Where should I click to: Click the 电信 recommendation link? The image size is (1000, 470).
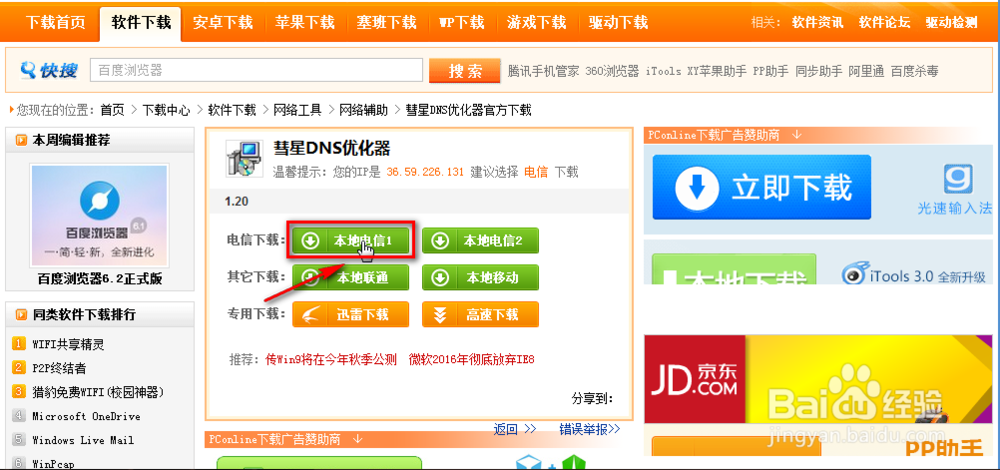pos(536,172)
